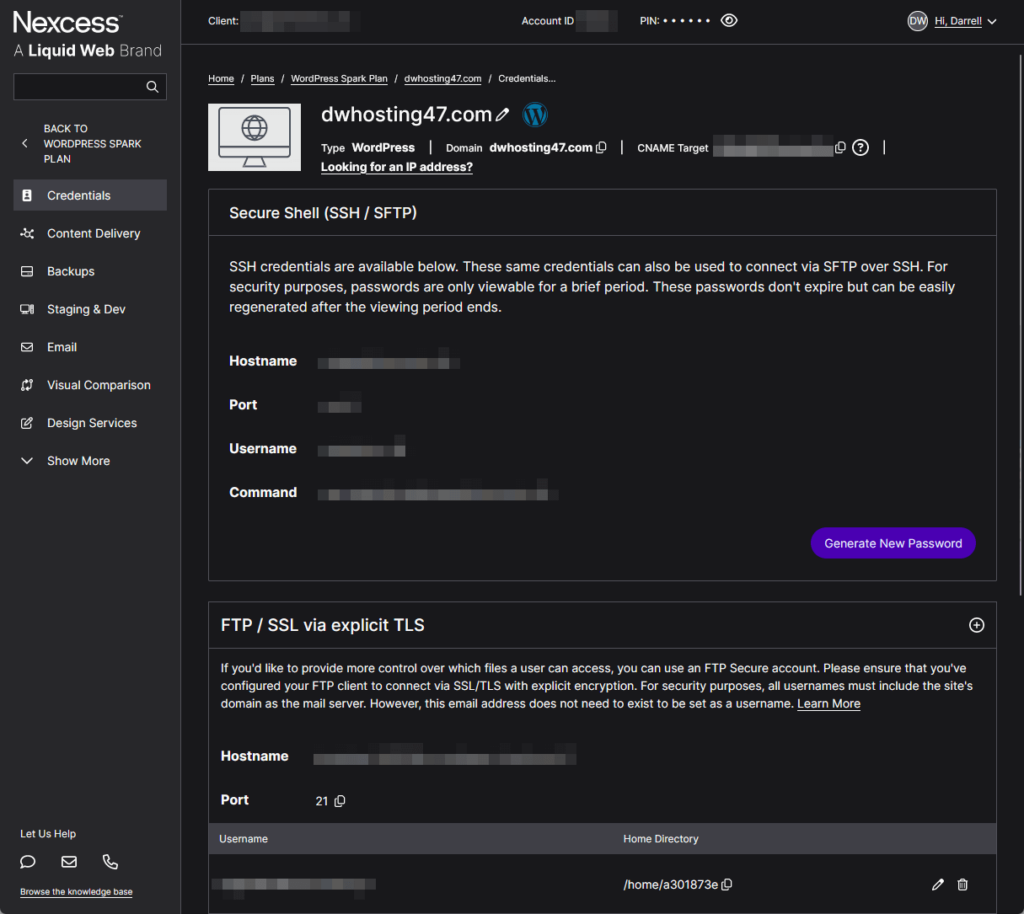Add FTP account with plus icon
Viewport: 1024px width, 914px height.
click(976, 625)
